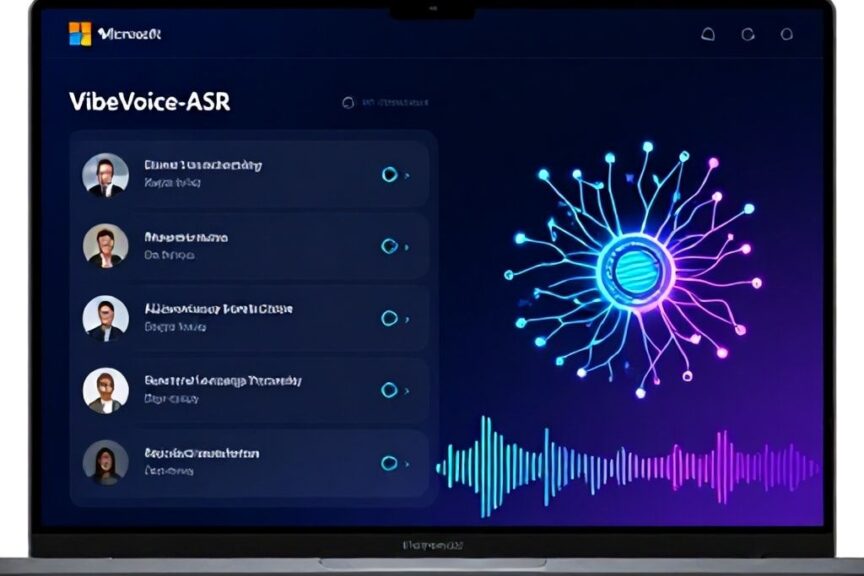The width and height of the screenshot is (864, 576).
Task: Click the third speaker's name text
Action: click(x=218, y=309)
